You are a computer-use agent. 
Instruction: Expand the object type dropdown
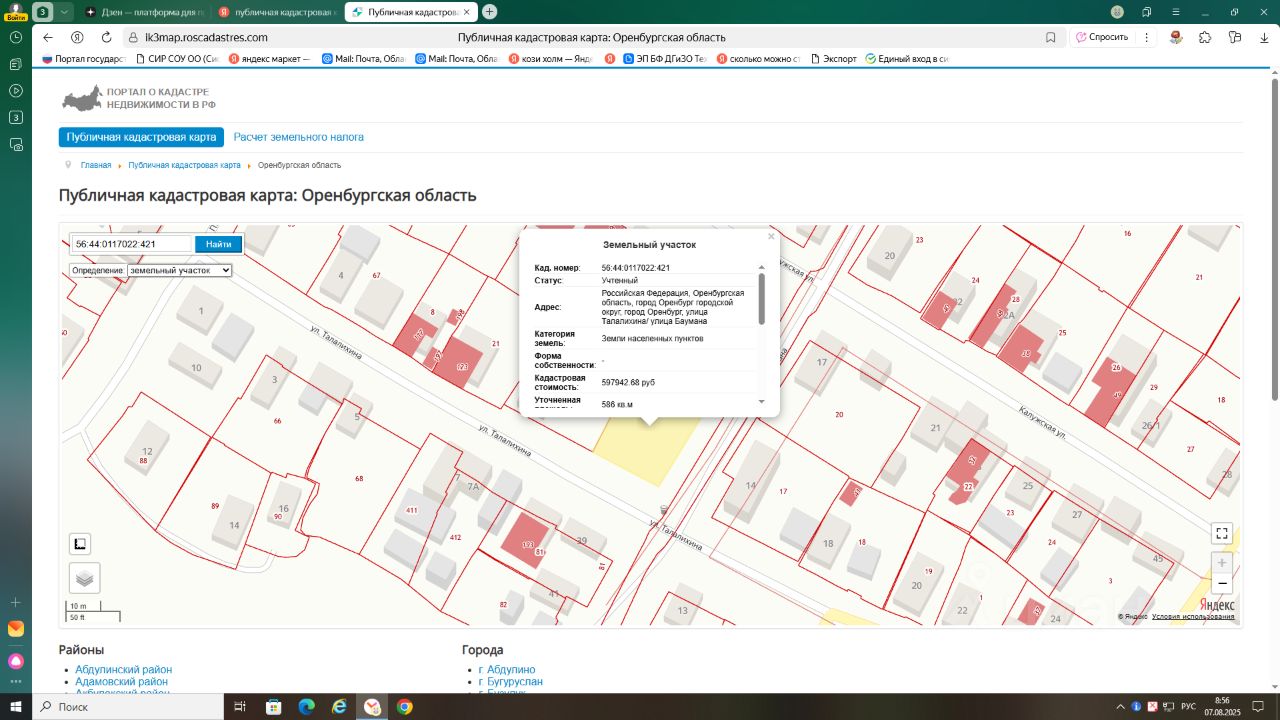click(180, 270)
